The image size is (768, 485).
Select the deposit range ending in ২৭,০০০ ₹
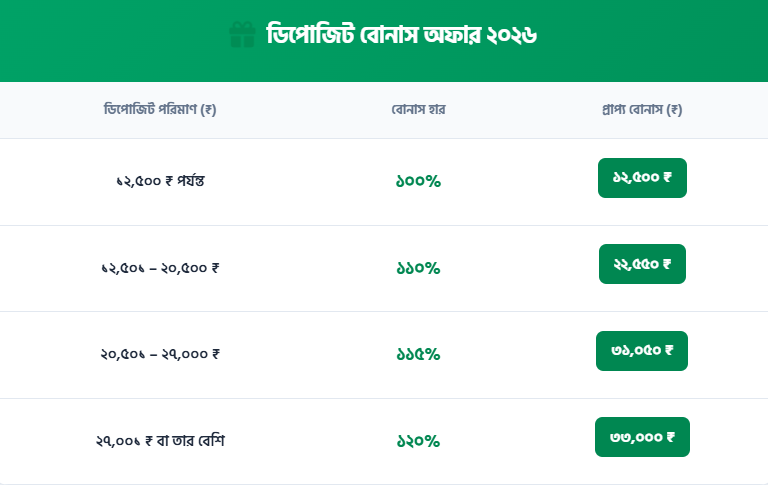[x=160, y=354]
